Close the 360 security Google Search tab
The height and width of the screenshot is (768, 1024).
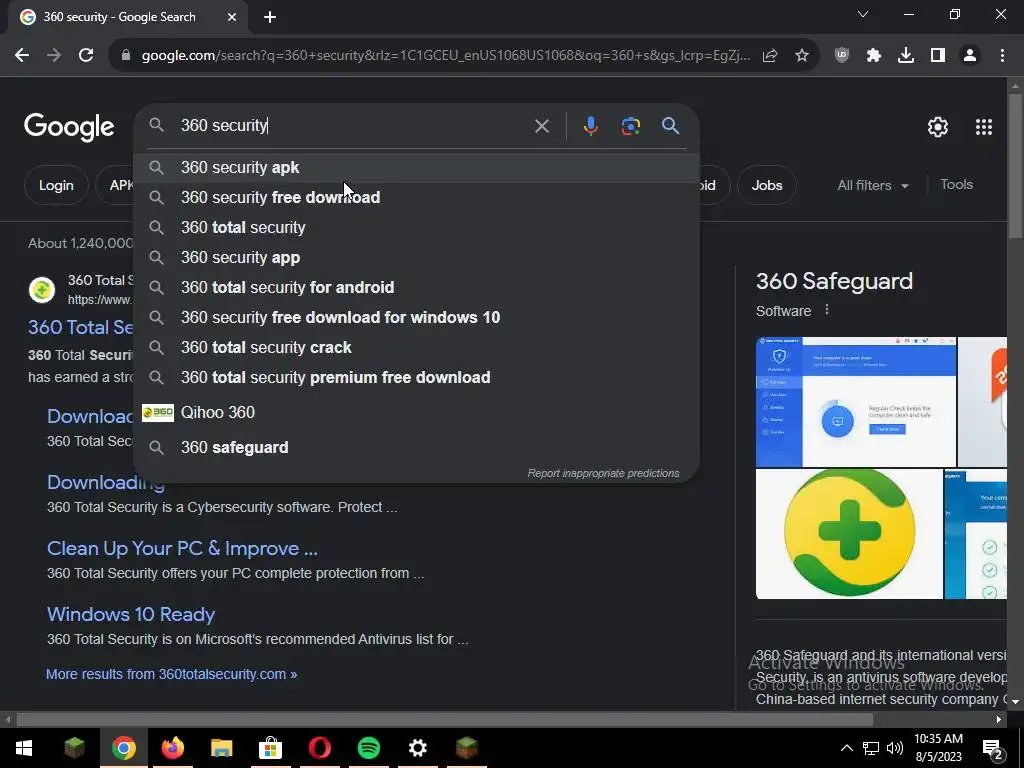(x=232, y=17)
